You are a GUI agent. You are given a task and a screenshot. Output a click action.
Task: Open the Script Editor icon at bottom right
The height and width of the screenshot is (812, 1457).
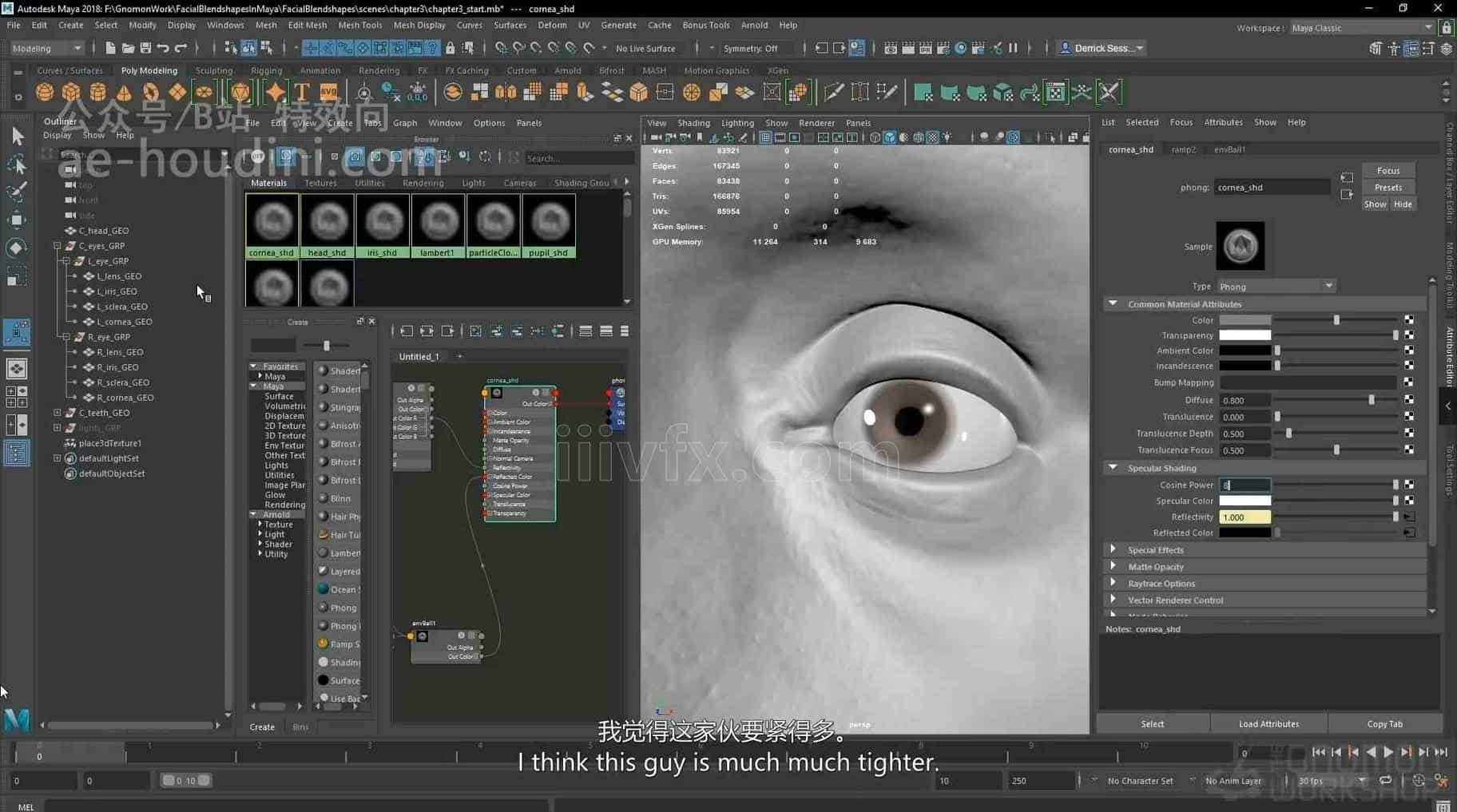pyautogui.click(x=1443, y=806)
